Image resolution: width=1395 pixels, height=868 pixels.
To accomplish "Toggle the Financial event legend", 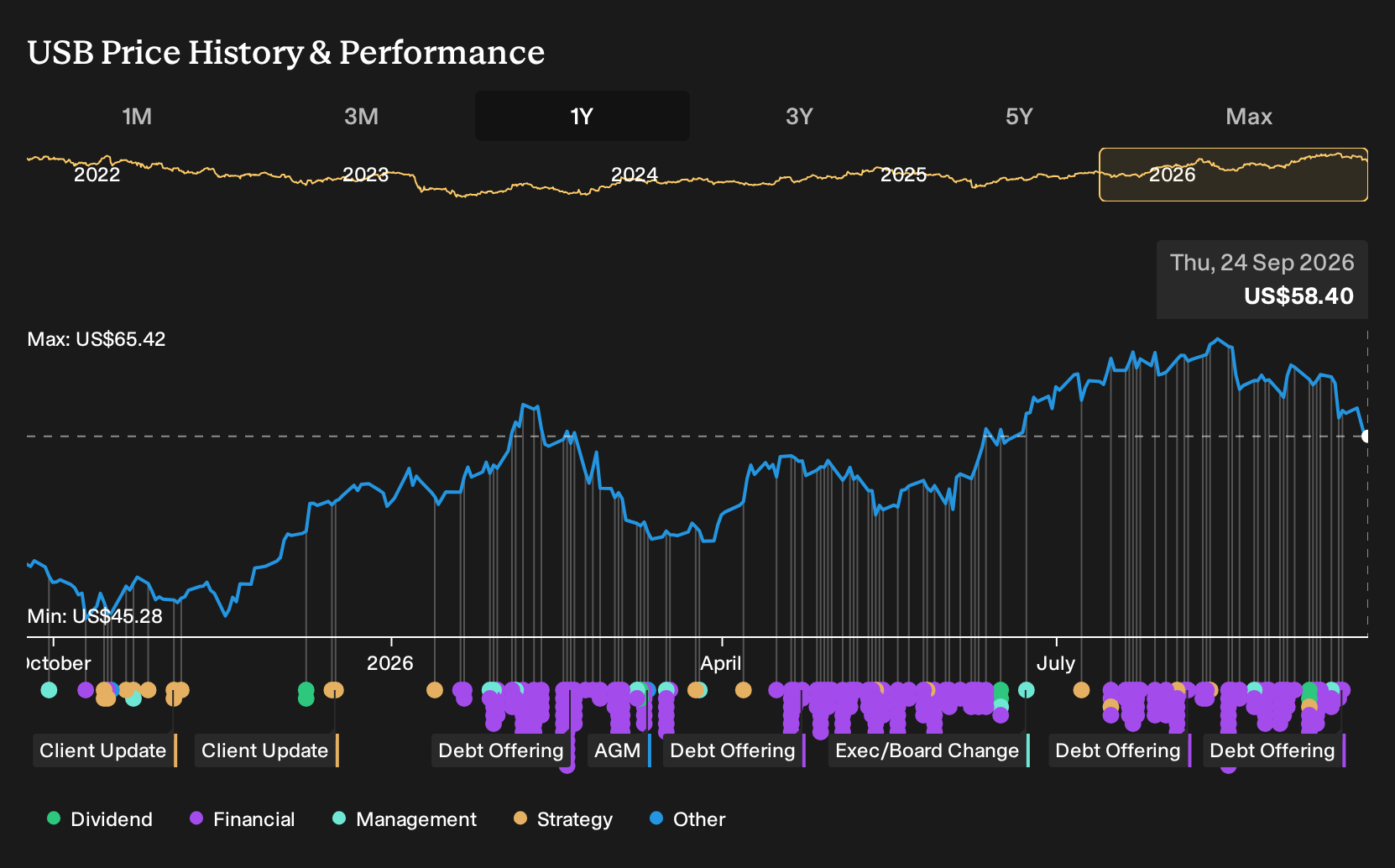I will [243, 819].
